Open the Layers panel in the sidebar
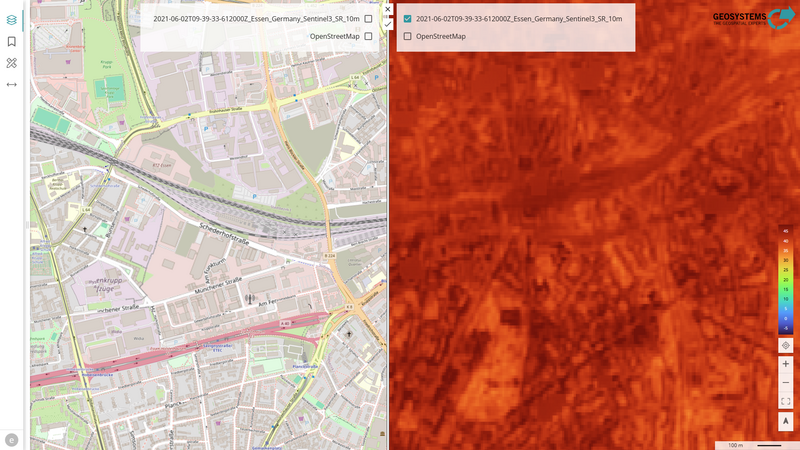 [12, 19]
